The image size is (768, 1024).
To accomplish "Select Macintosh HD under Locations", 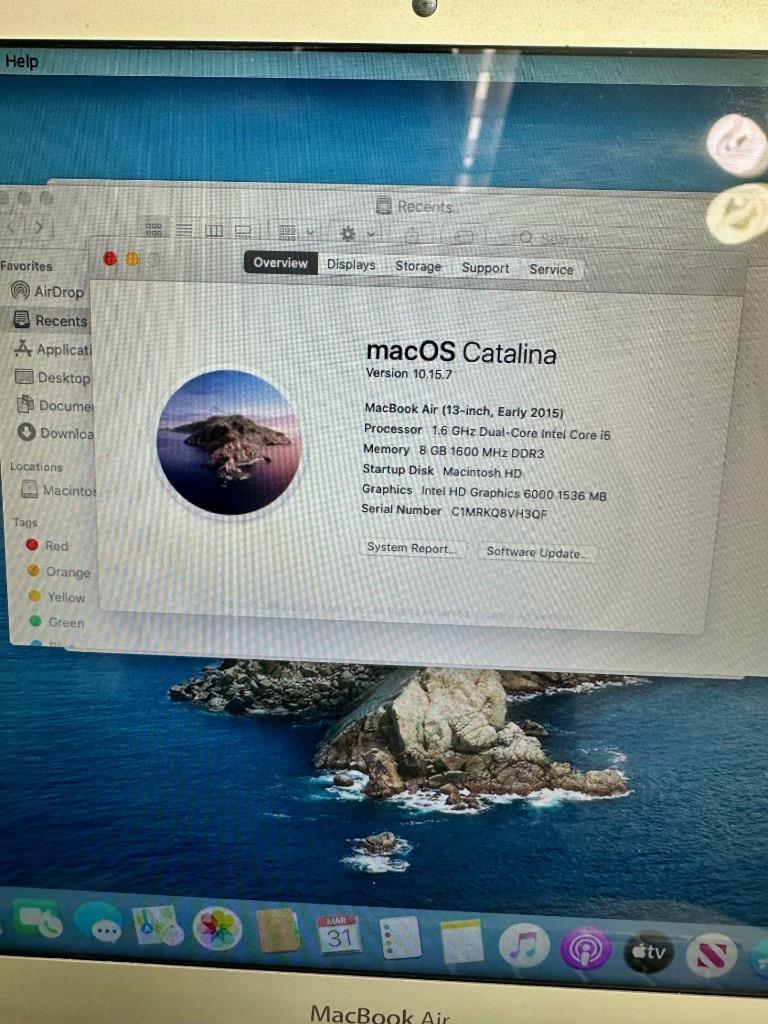I will [59, 489].
